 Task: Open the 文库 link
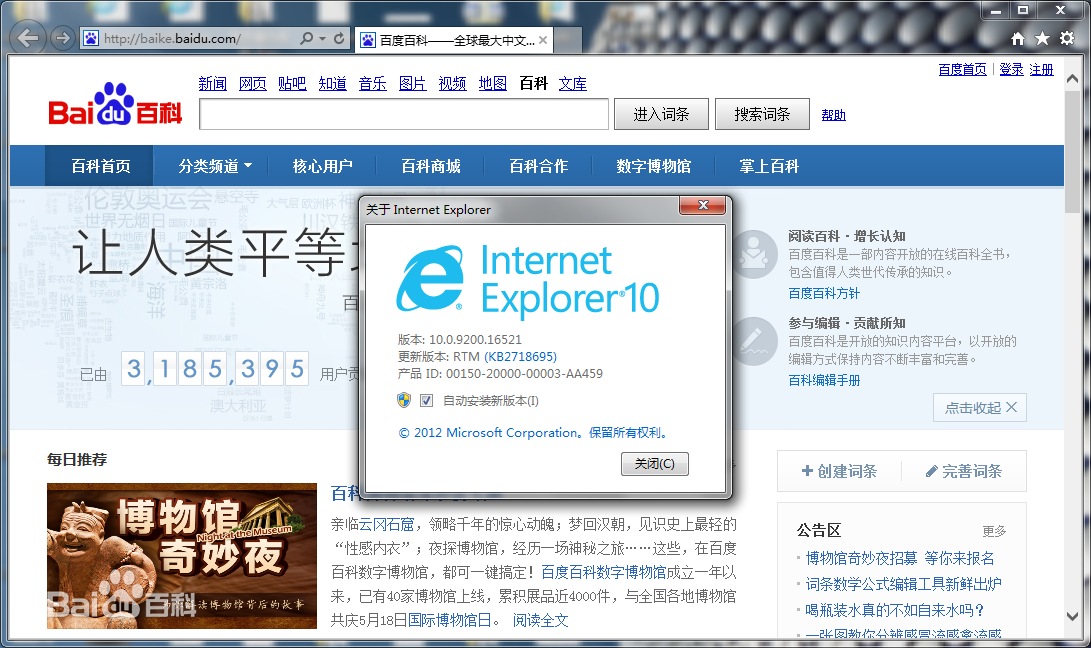pos(573,84)
